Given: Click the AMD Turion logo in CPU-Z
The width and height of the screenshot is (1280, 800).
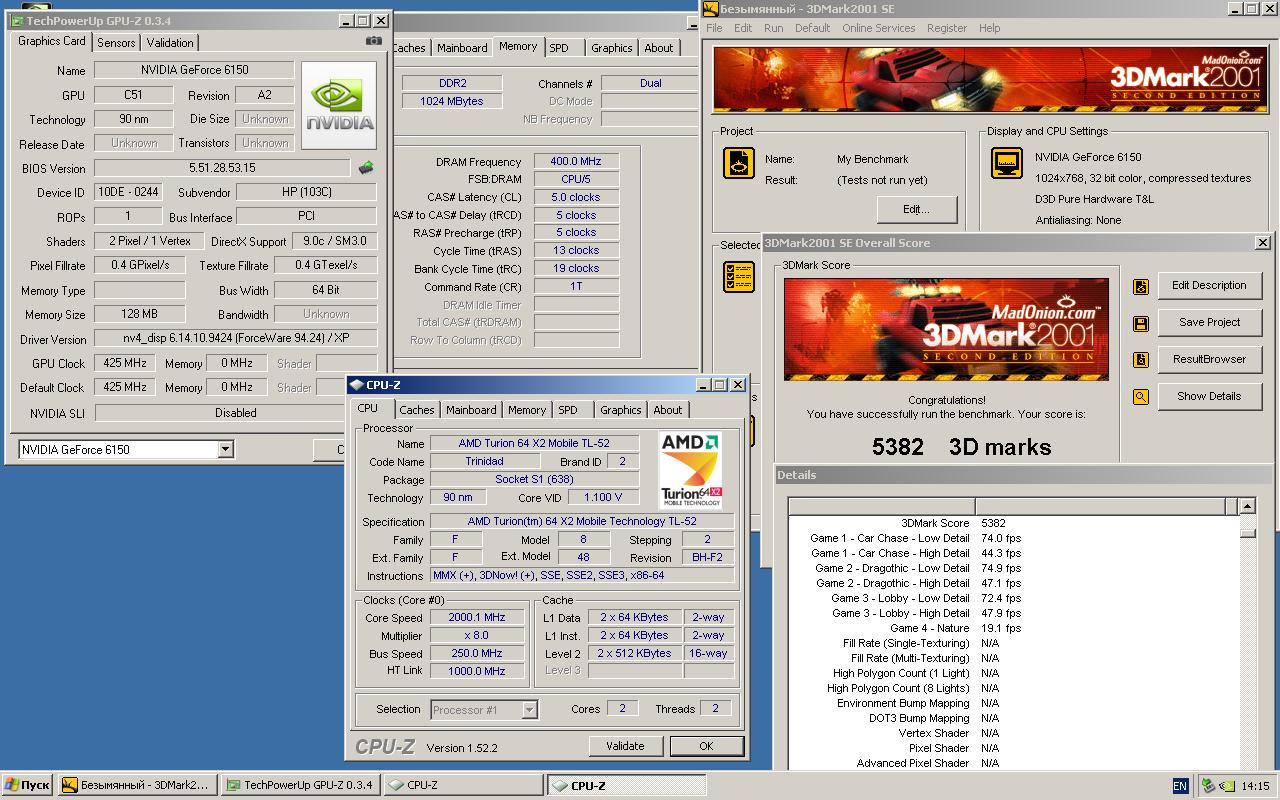Looking at the screenshot, I should [691, 469].
